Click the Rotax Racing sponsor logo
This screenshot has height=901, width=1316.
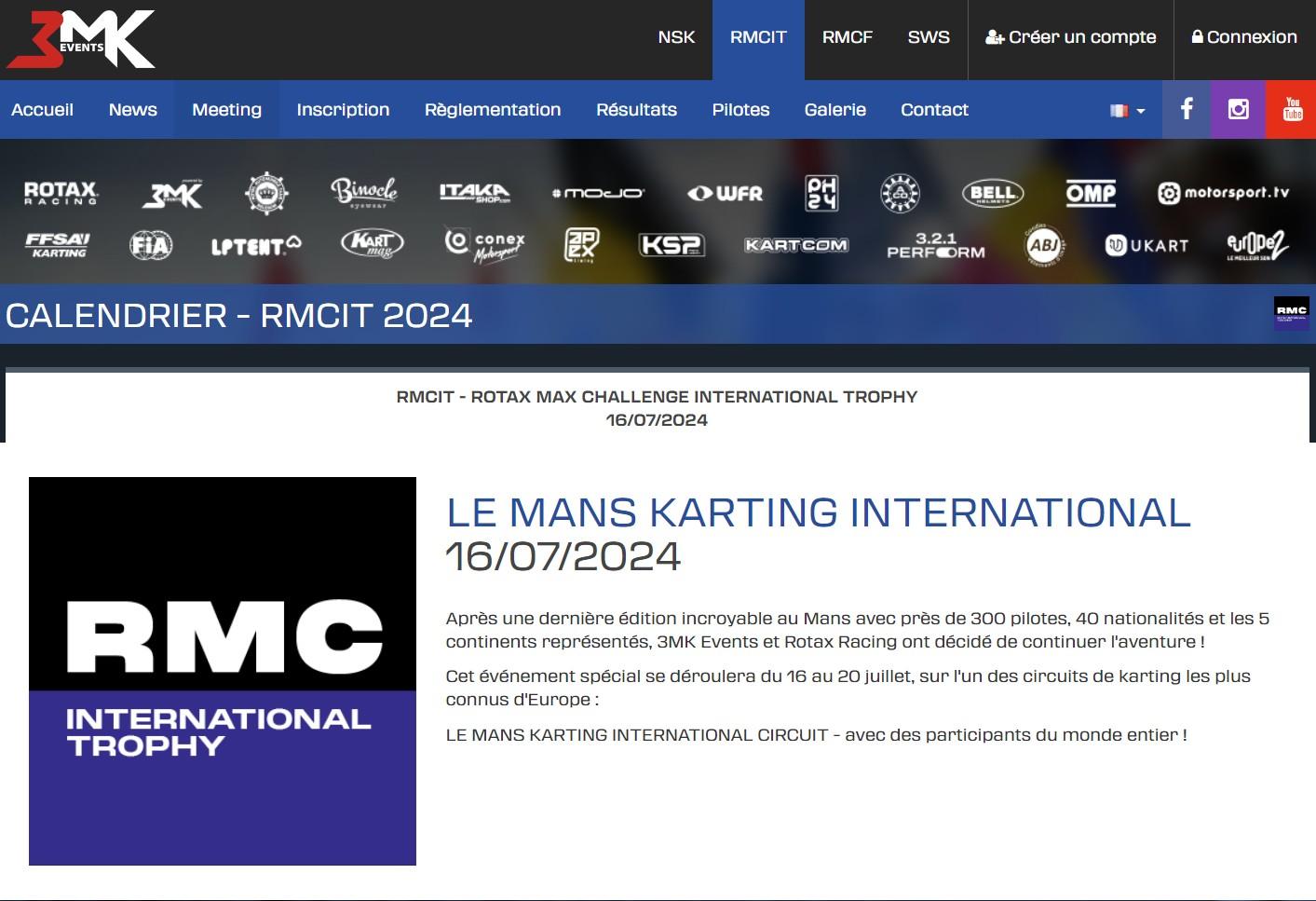tap(61, 193)
